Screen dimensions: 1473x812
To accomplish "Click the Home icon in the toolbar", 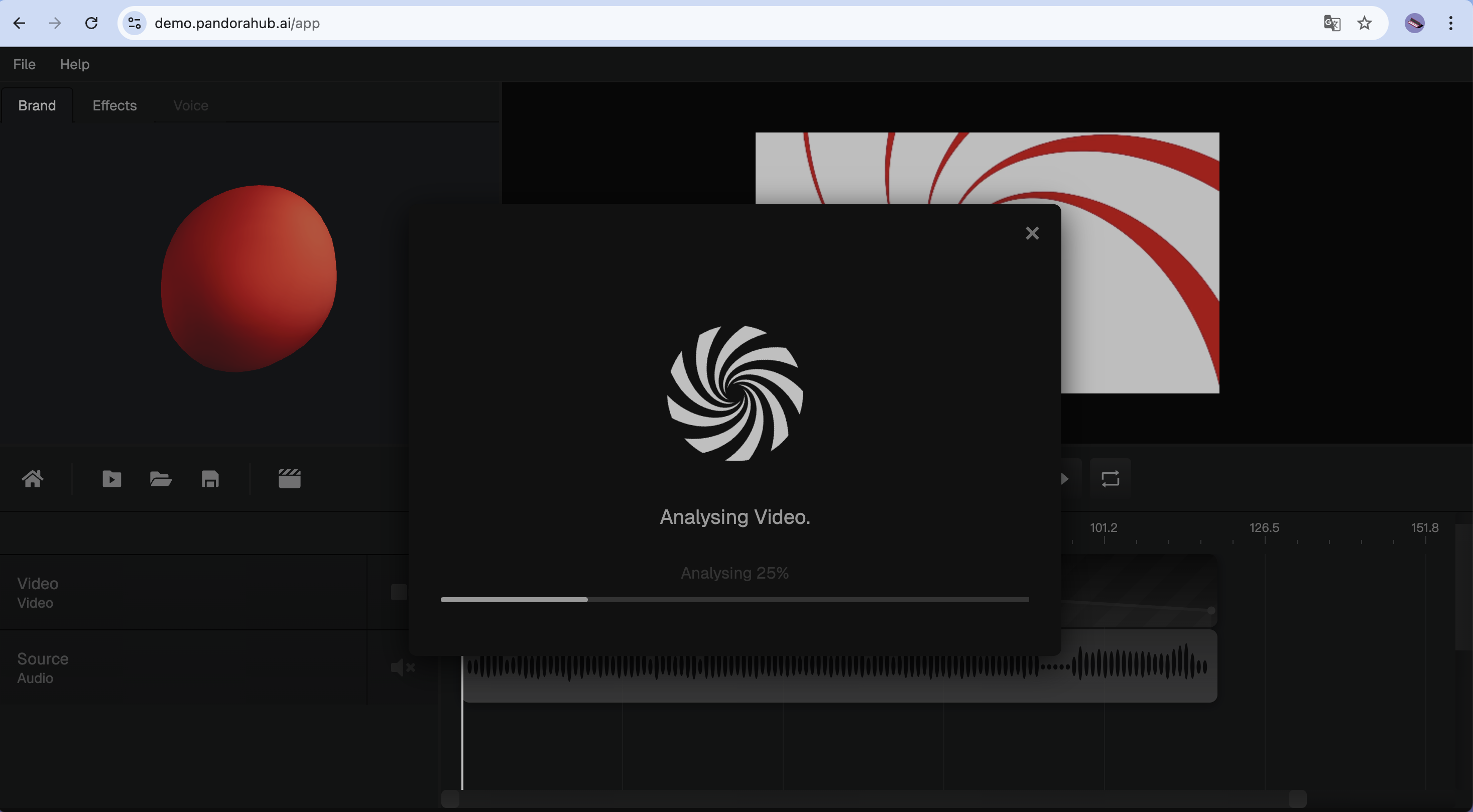I will (33, 479).
